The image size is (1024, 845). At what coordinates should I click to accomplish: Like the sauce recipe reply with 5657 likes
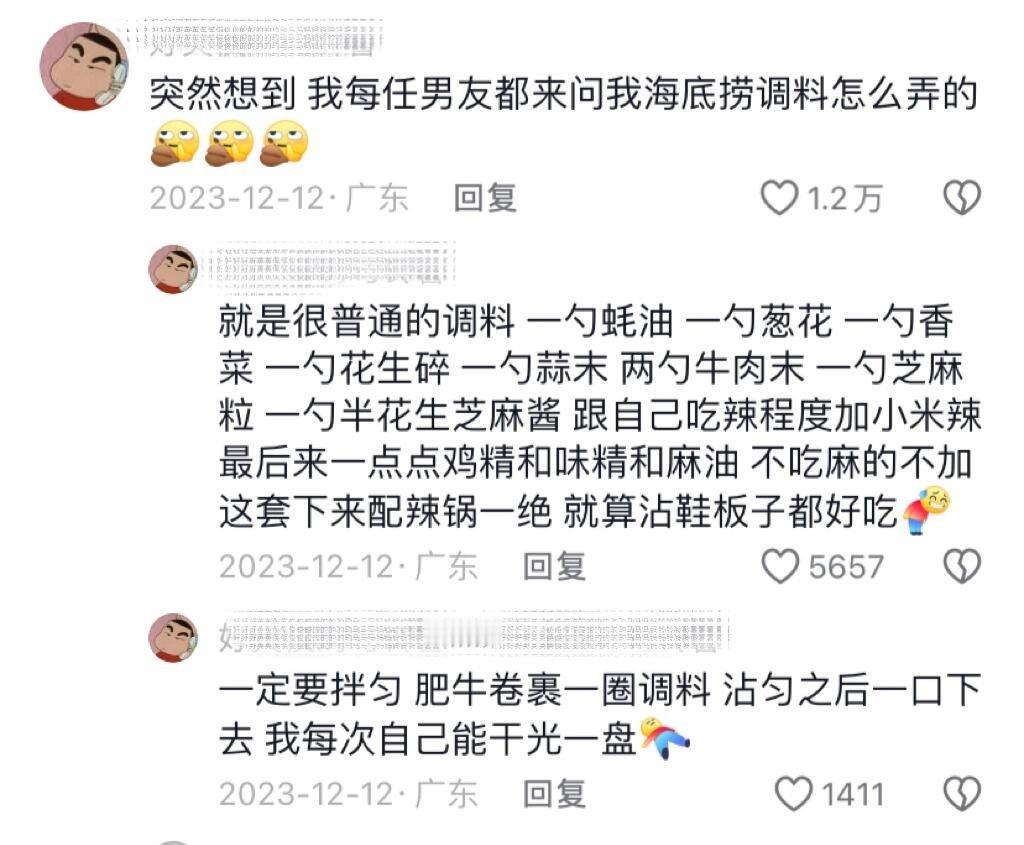pos(780,566)
